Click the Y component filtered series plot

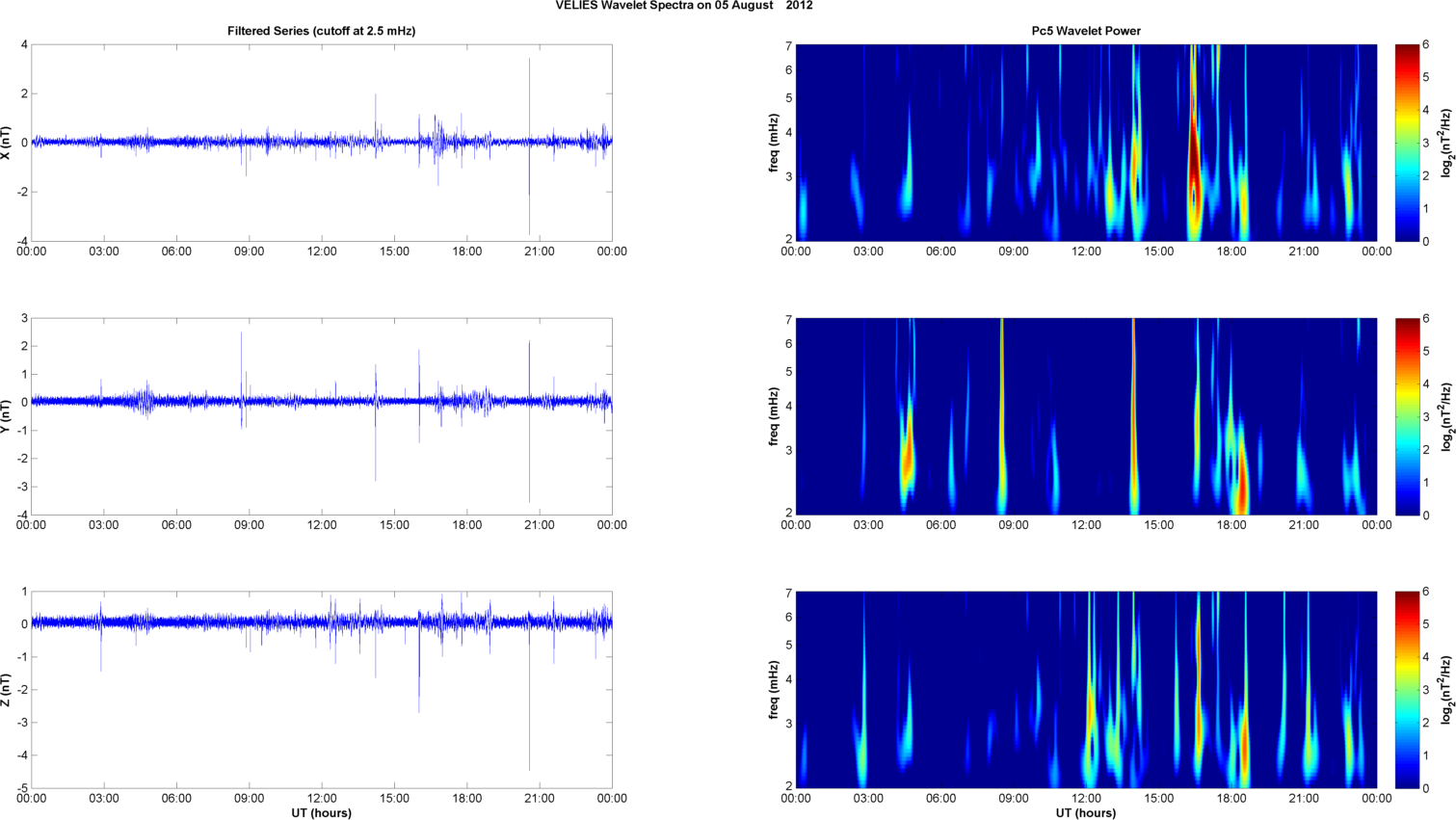pyautogui.click(x=322, y=416)
